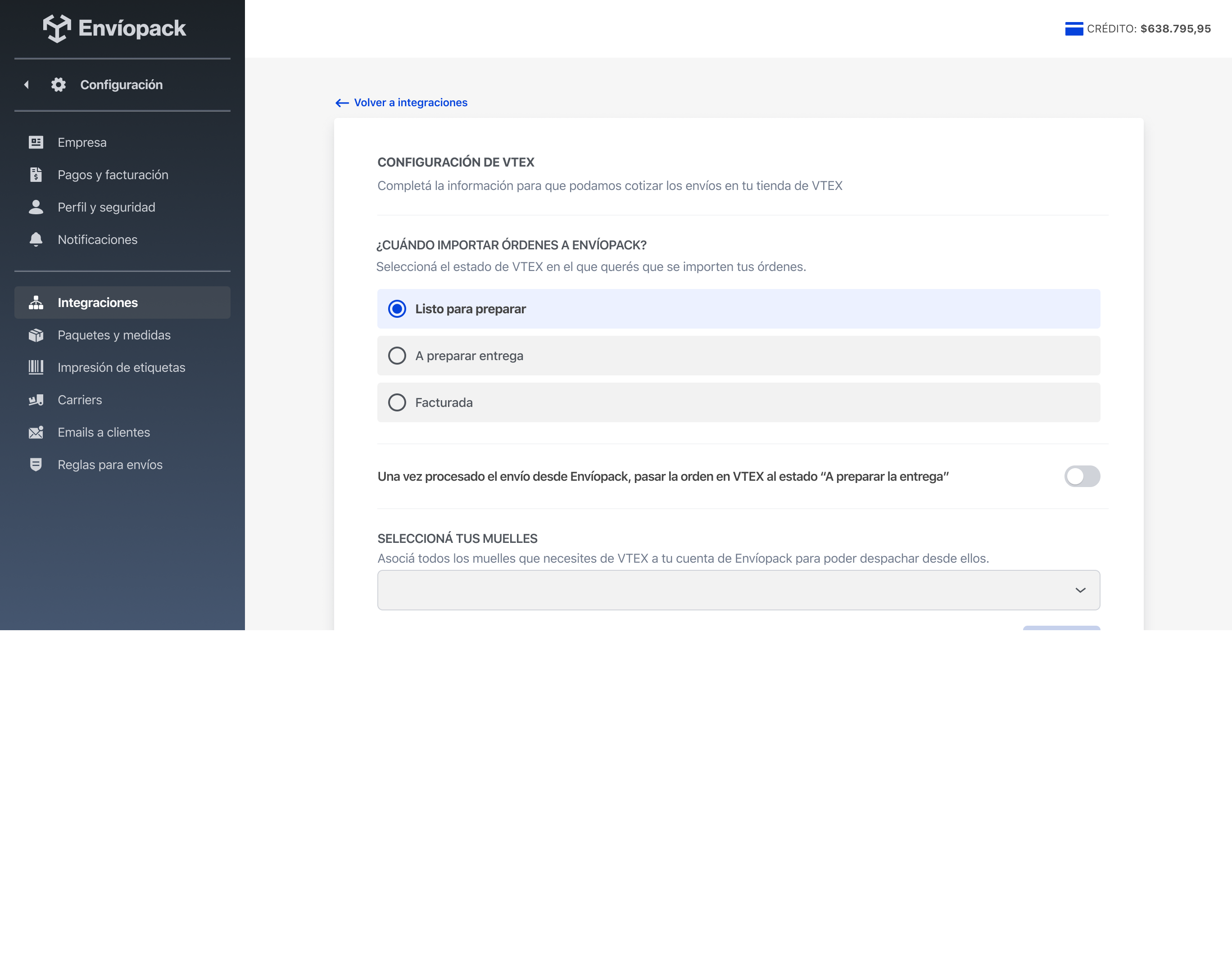Image resolution: width=1232 pixels, height=966 pixels.
Task: Click the Pagos y facturación invoice icon
Action: point(36,175)
